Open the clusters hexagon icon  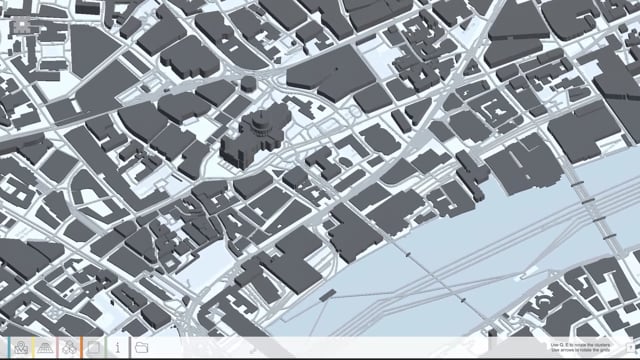69,348
